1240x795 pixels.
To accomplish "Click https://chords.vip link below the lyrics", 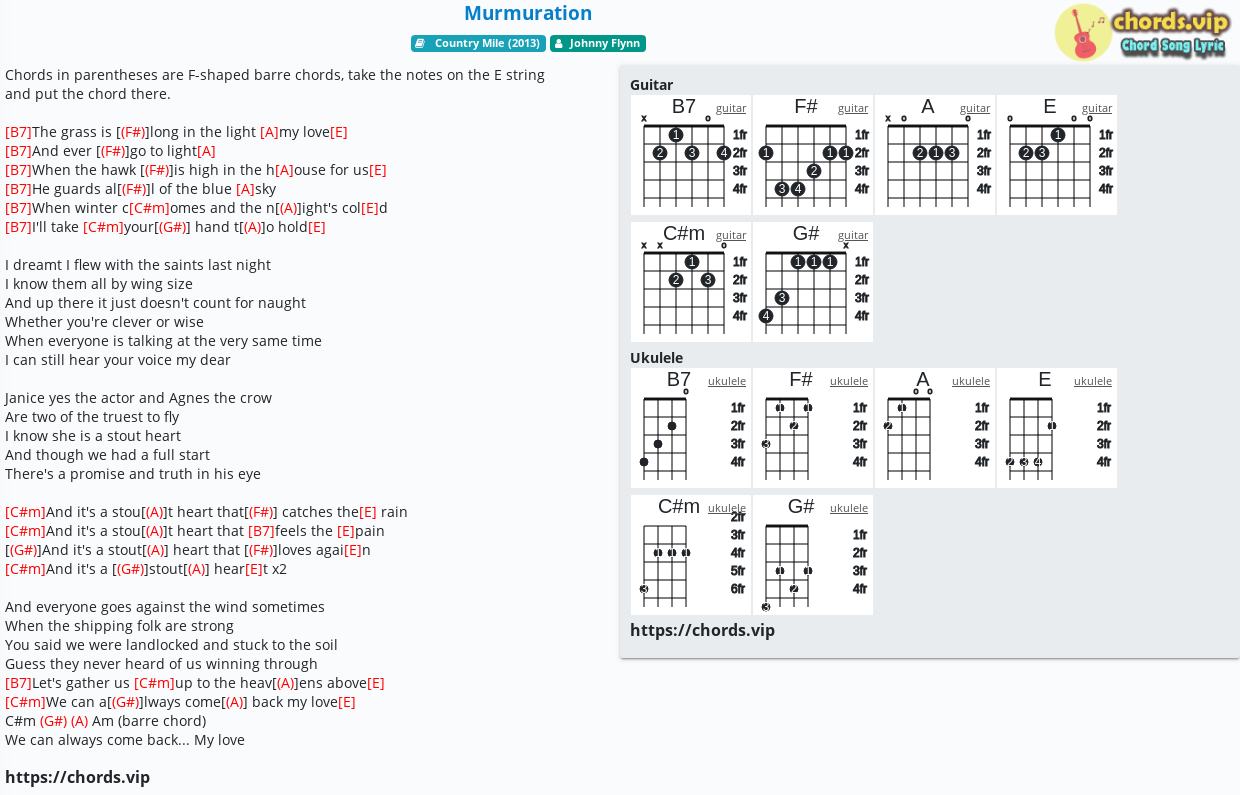I will click(77, 777).
